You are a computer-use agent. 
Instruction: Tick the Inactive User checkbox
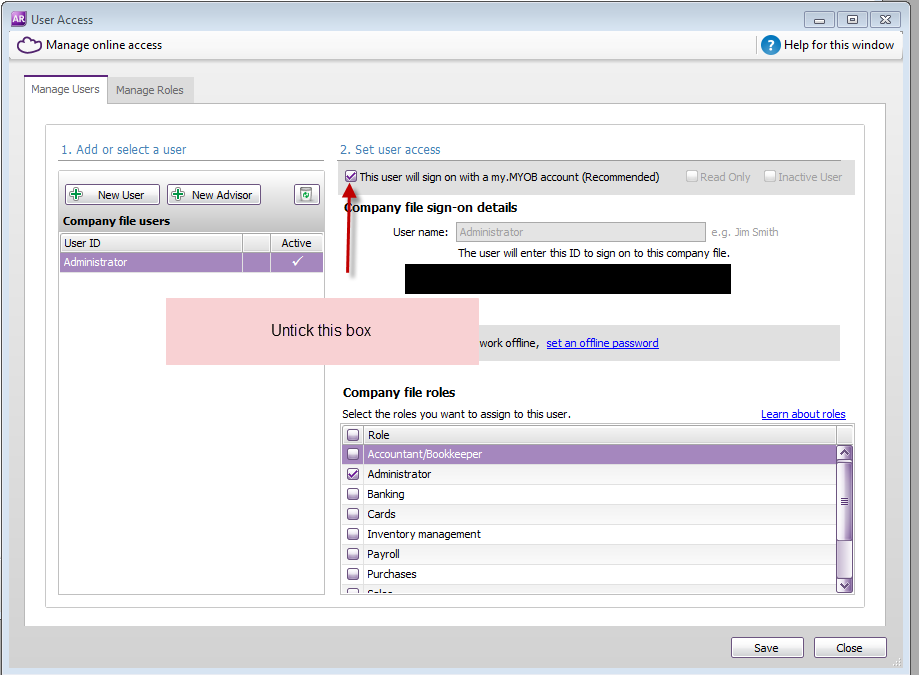770,176
